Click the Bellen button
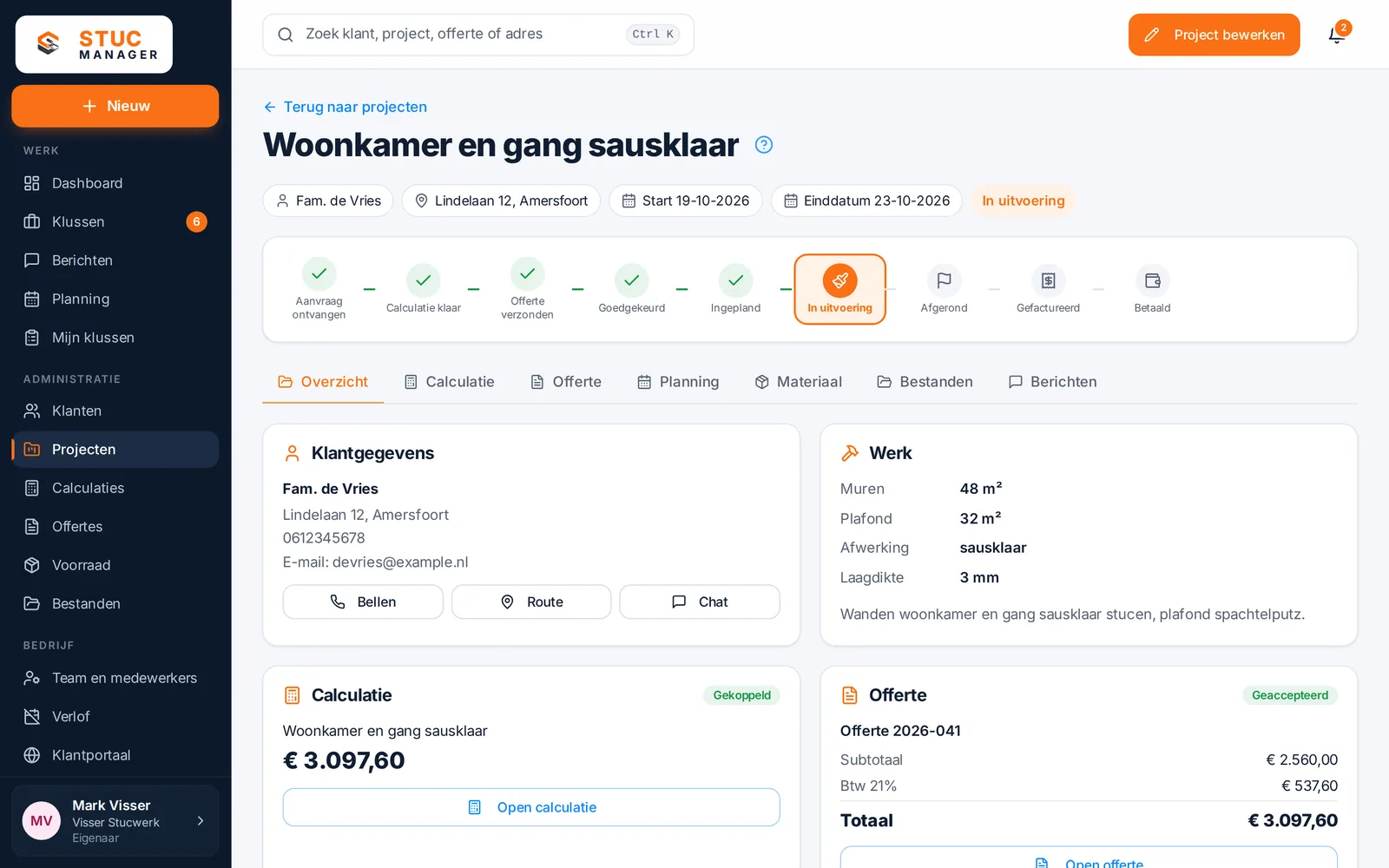Image resolution: width=1389 pixels, height=868 pixels. [363, 602]
